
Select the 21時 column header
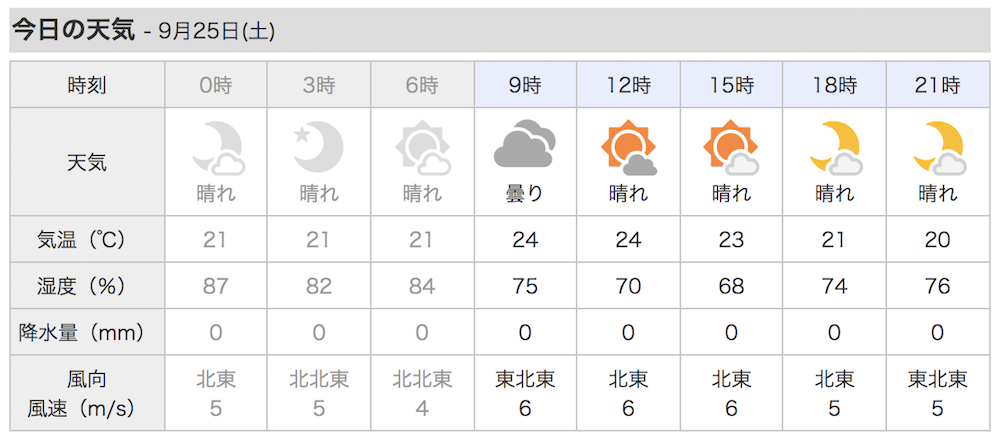pyautogui.click(x=938, y=85)
